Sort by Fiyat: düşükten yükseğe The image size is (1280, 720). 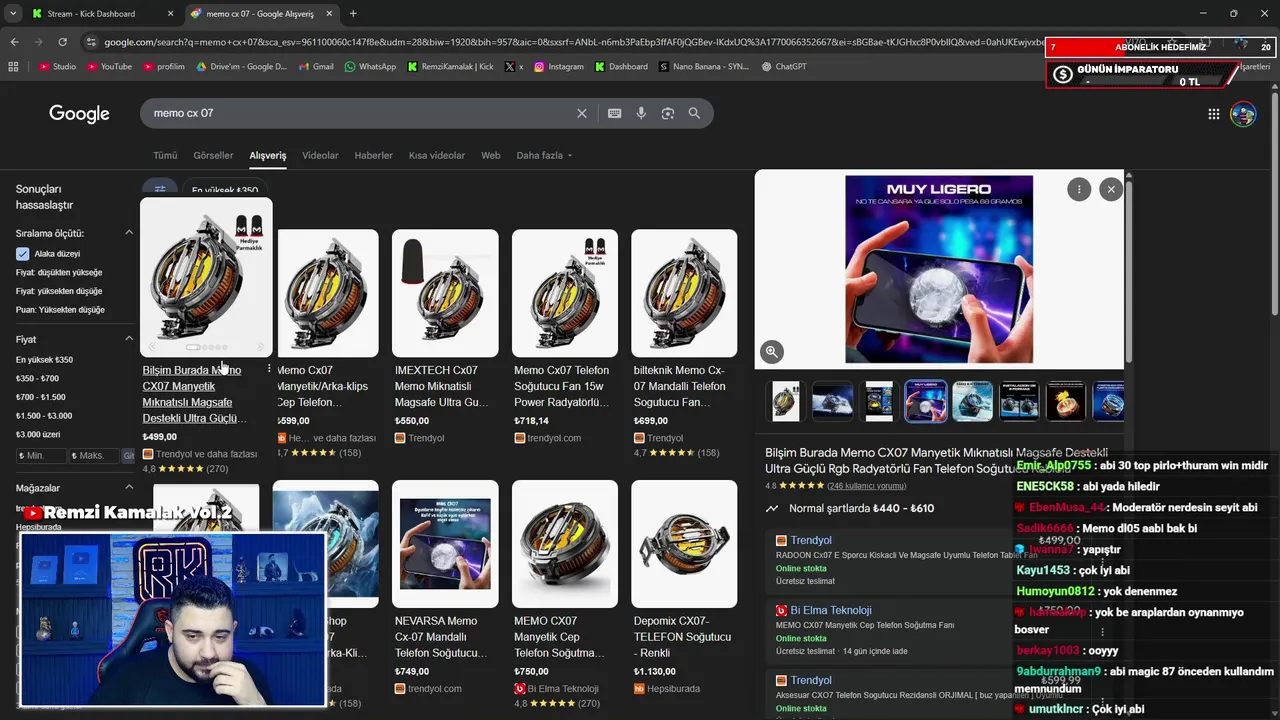[59, 272]
